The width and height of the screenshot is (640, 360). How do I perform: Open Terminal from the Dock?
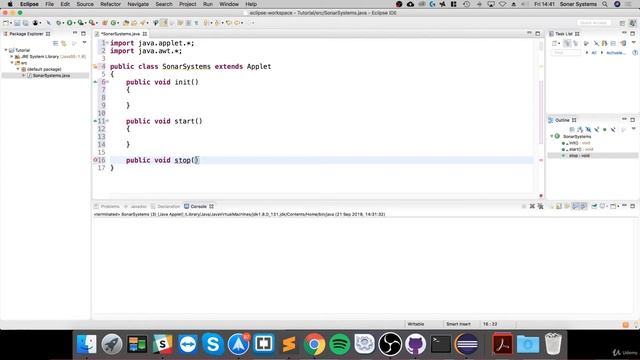pos(441,344)
